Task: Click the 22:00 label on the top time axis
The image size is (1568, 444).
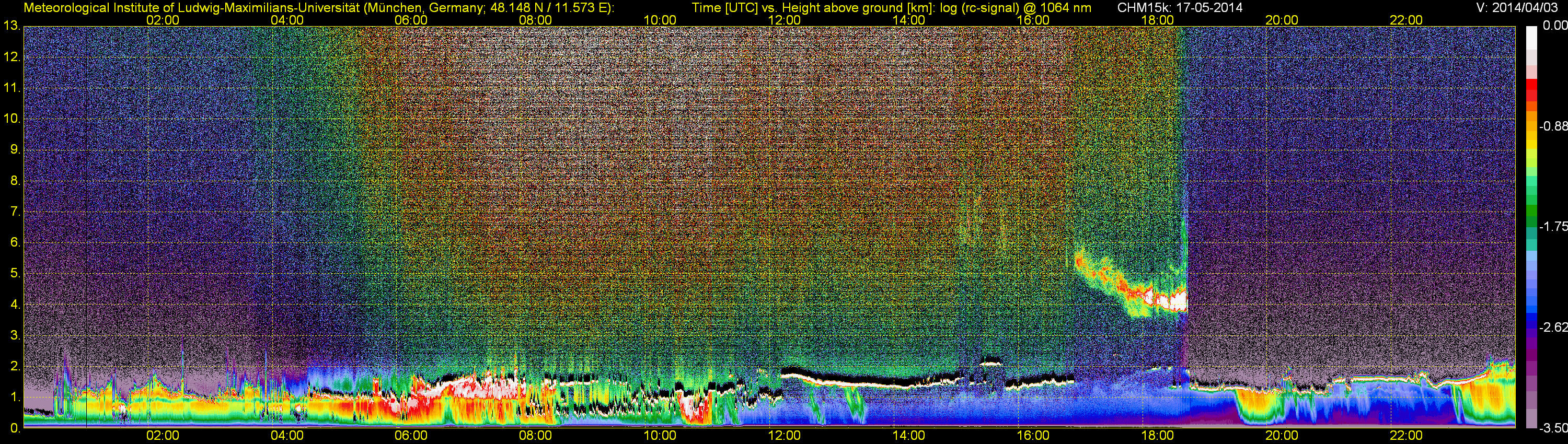Action: pos(1406,19)
